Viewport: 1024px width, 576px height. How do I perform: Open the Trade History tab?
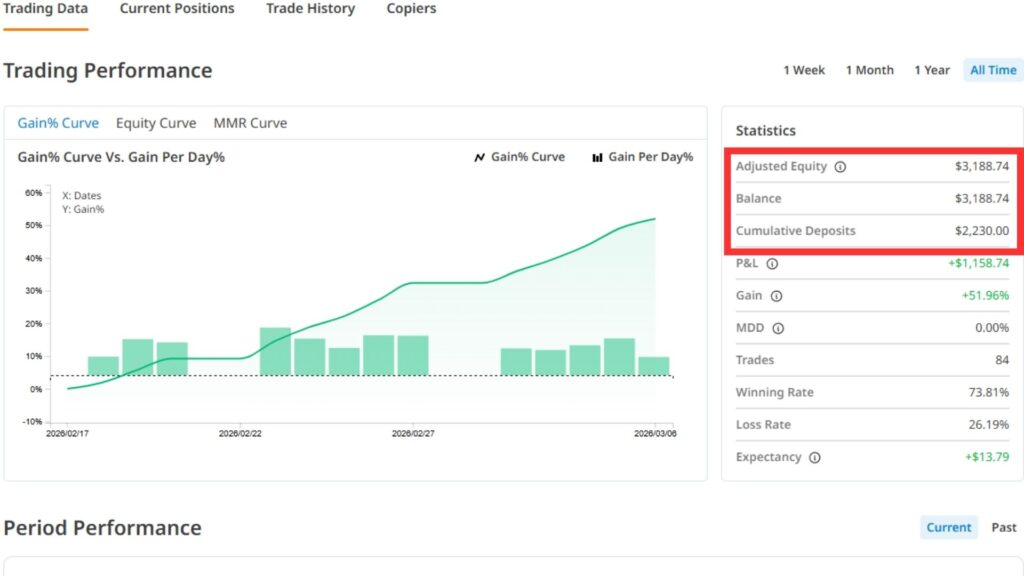[x=310, y=9]
